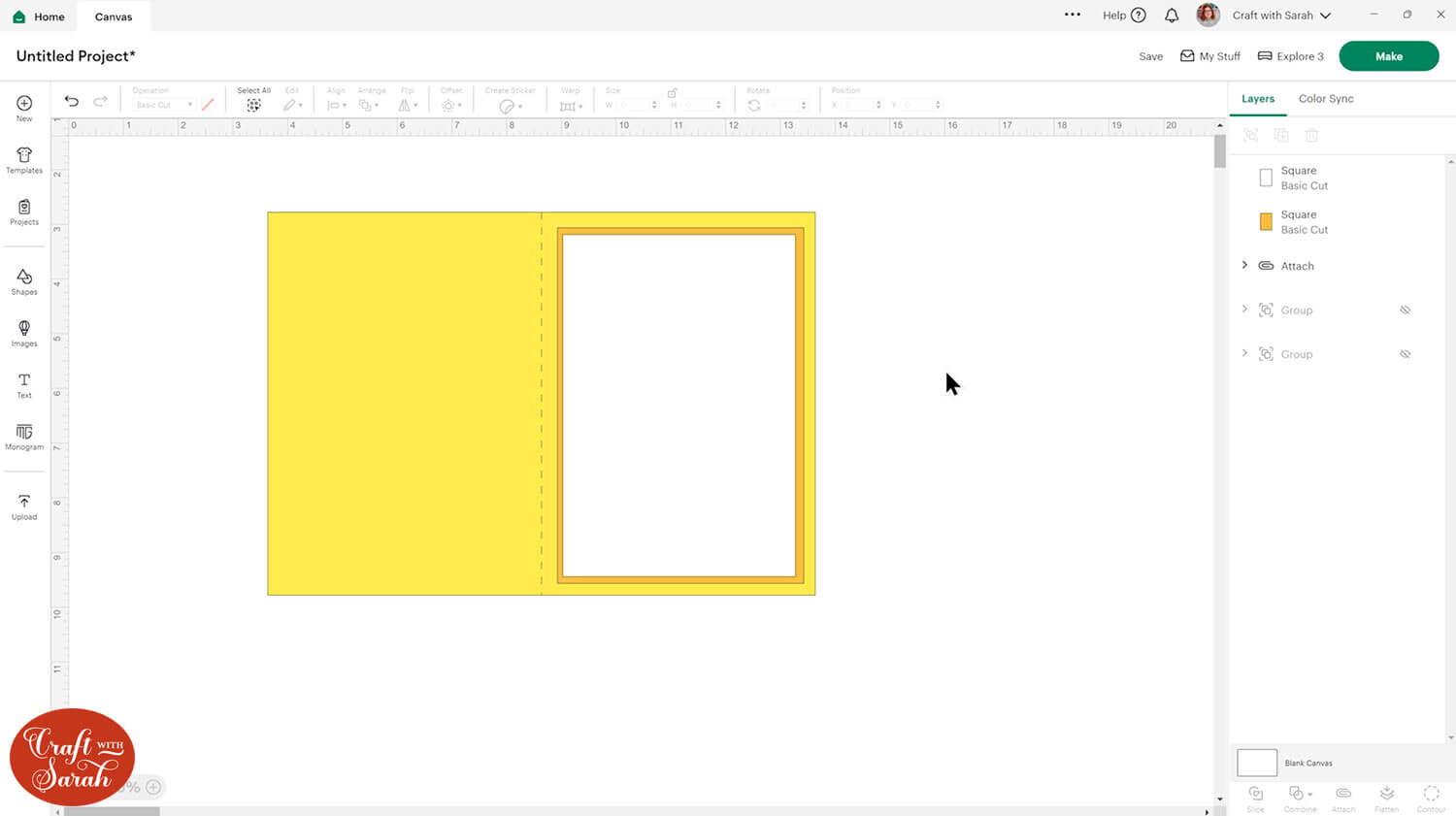Click the Height size input field
Screen dimensions: 1456x816
(x=701, y=105)
